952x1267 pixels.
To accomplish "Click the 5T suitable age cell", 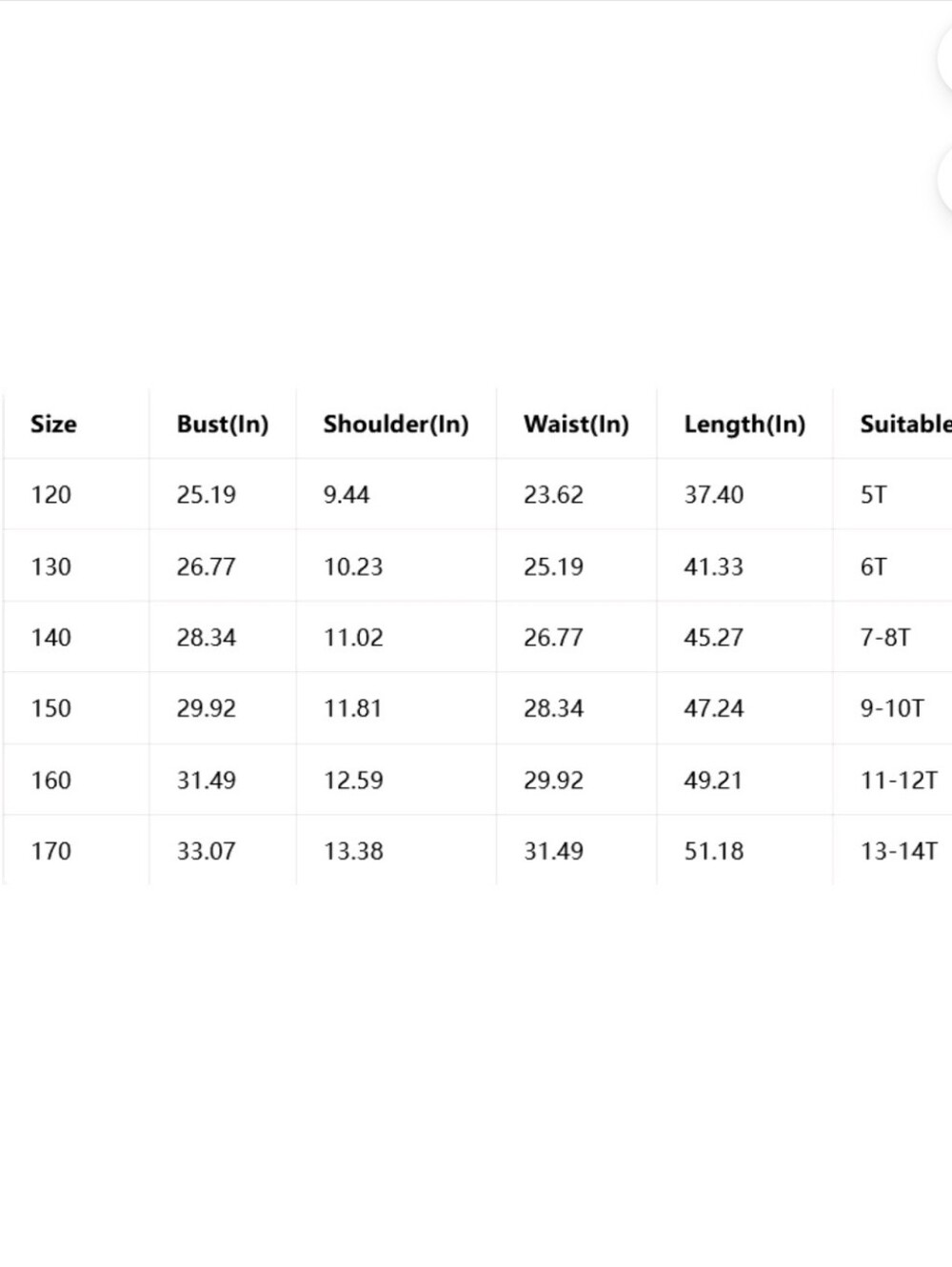I will coord(874,495).
